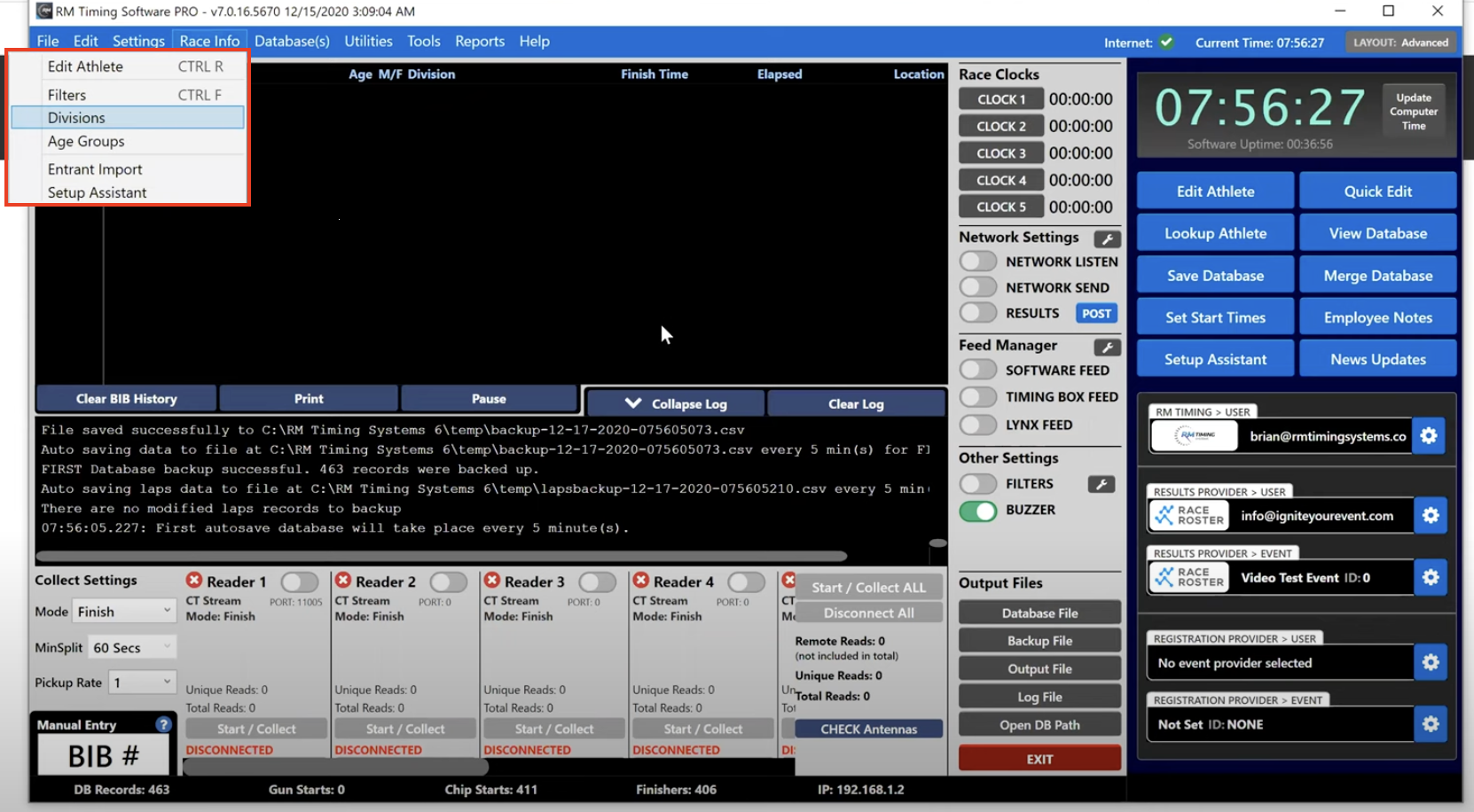Open the Reports menu

[x=479, y=41]
